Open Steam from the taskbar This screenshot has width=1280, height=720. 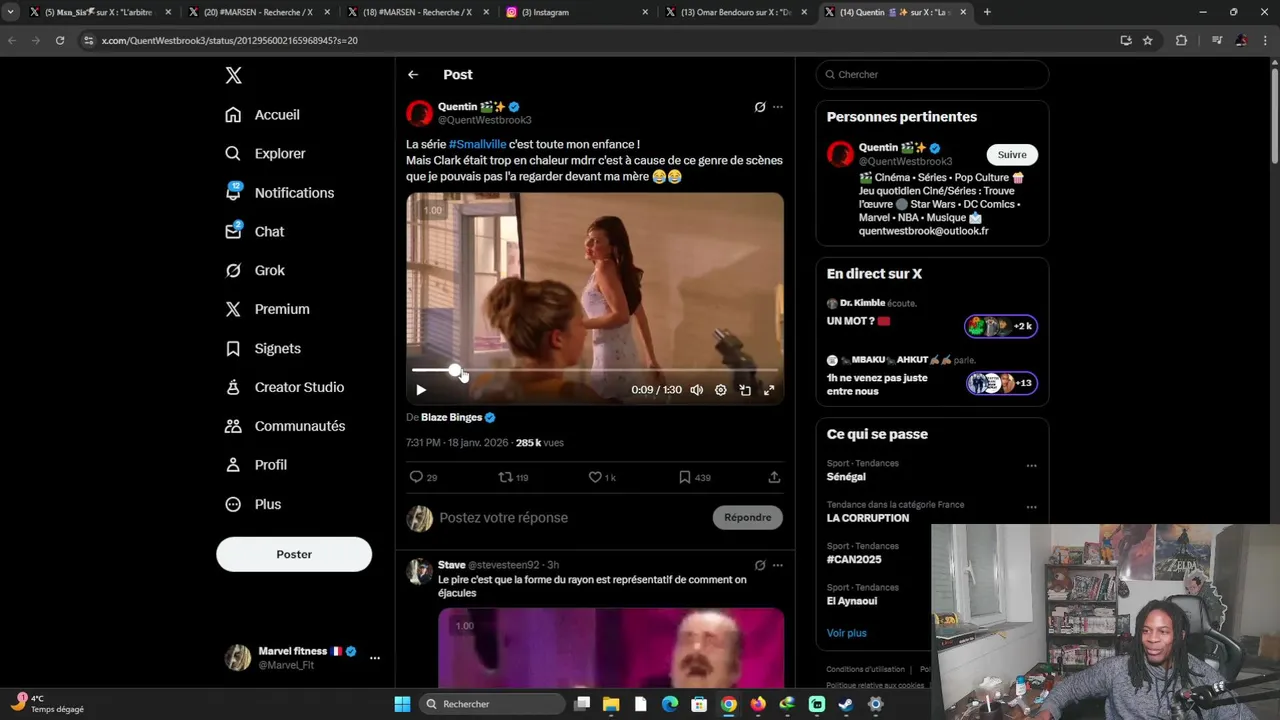(x=846, y=704)
